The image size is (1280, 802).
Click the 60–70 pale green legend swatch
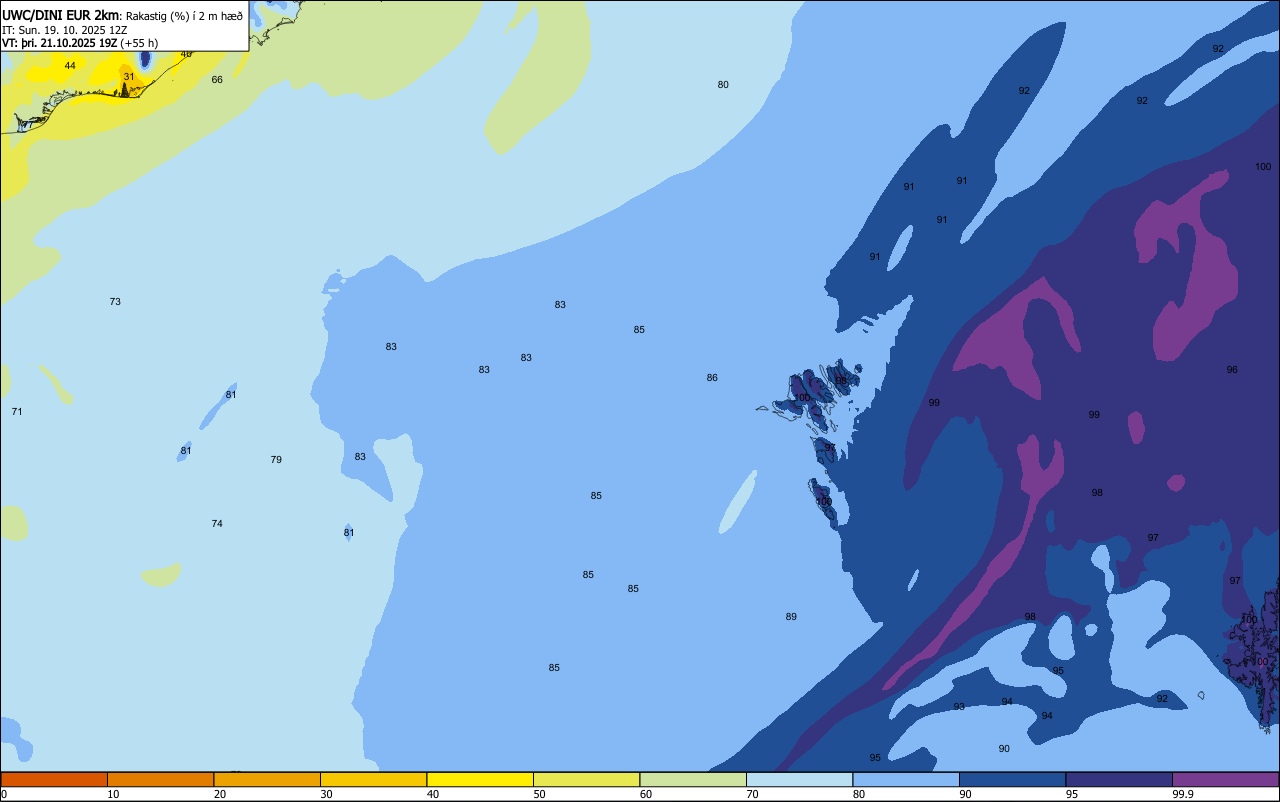click(693, 779)
